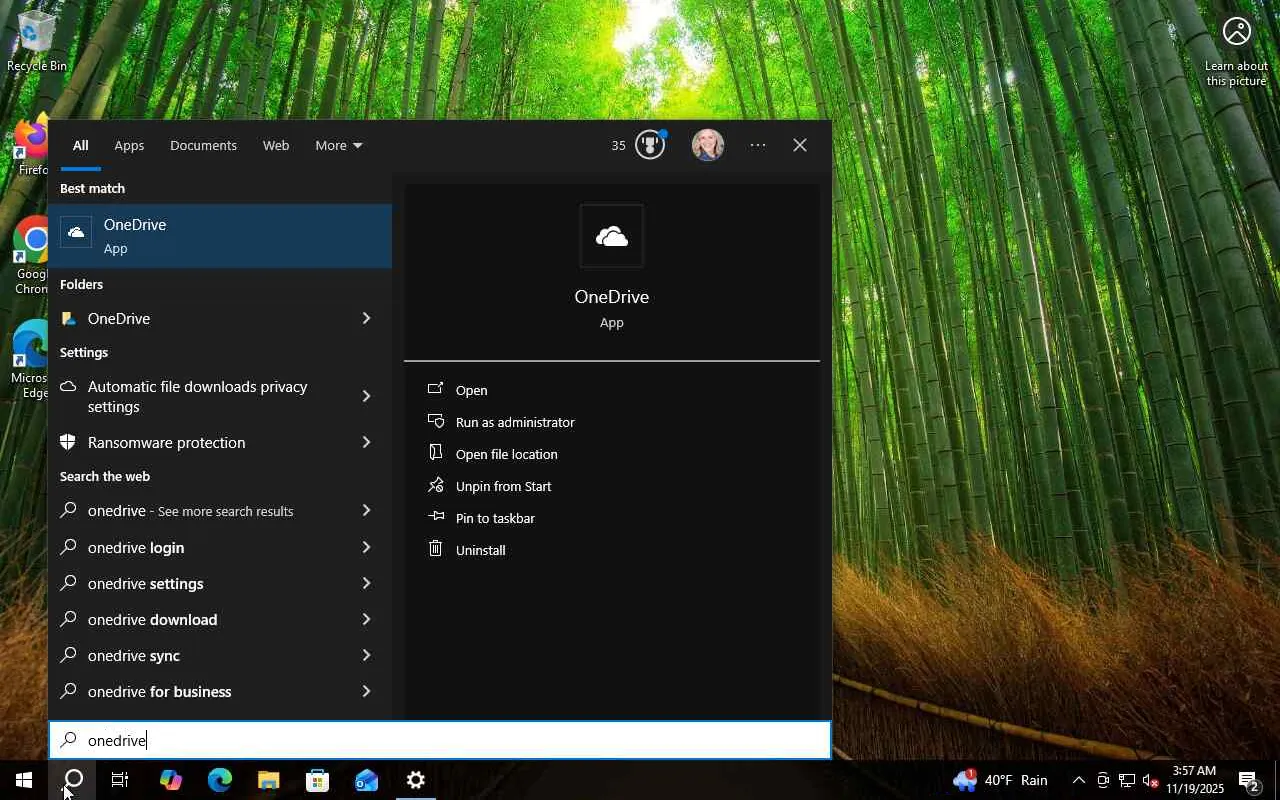
Task: Open the Windows Start menu
Action: click(24, 780)
